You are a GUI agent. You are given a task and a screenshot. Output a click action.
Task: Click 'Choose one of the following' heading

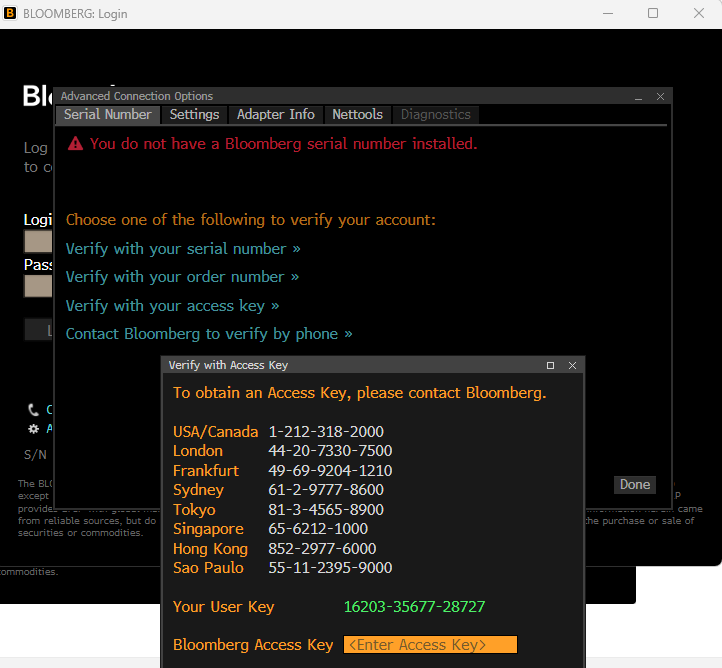pyautogui.click(x=250, y=220)
